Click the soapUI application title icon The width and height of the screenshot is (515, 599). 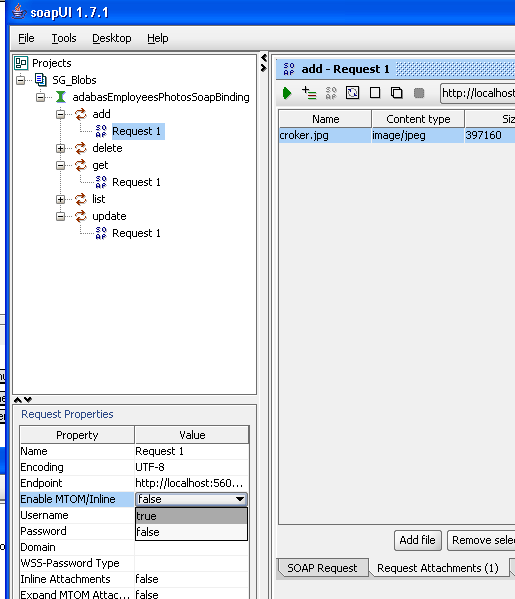click(19, 11)
